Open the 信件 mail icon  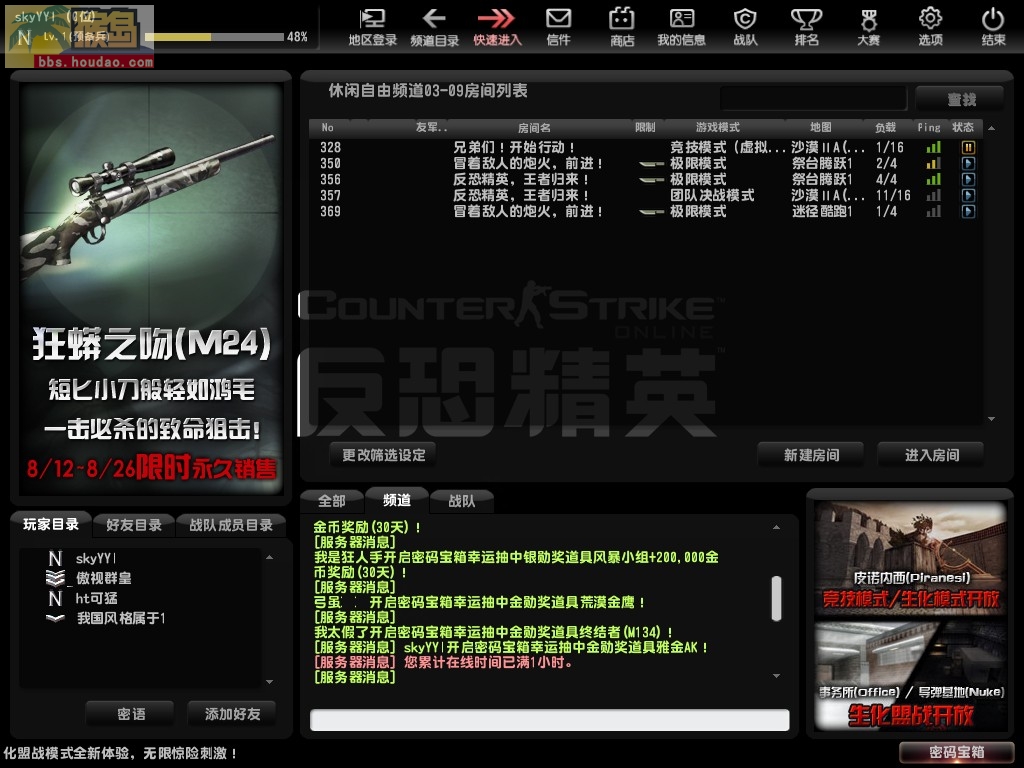pos(558,27)
